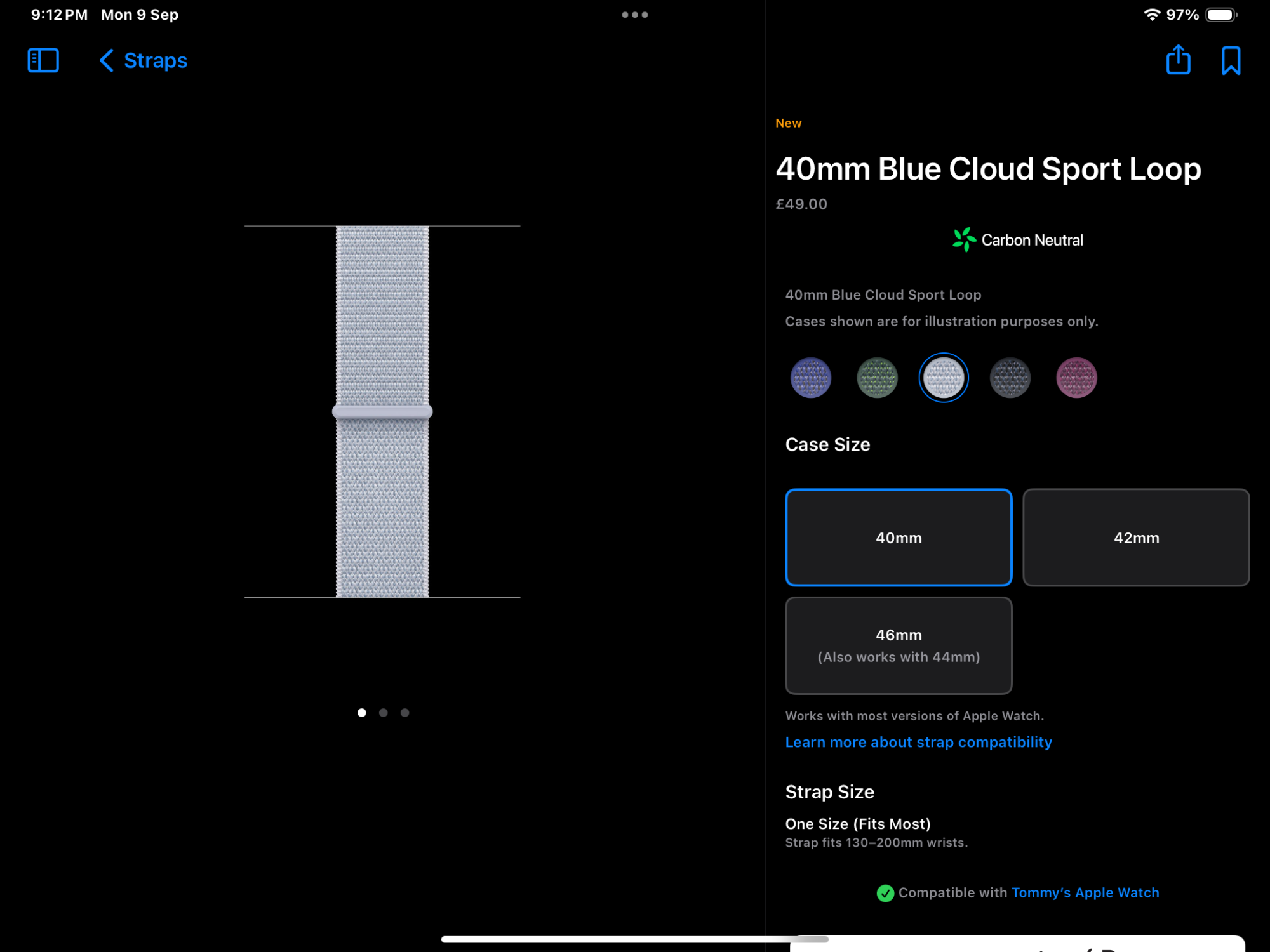Tap the three-dot multitasking menu
Image resolution: width=1270 pixels, height=952 pixels.
(634, 15)
